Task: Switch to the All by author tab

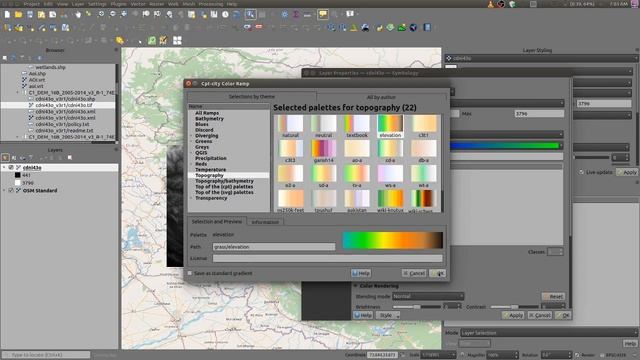Action: coord(381,97)
